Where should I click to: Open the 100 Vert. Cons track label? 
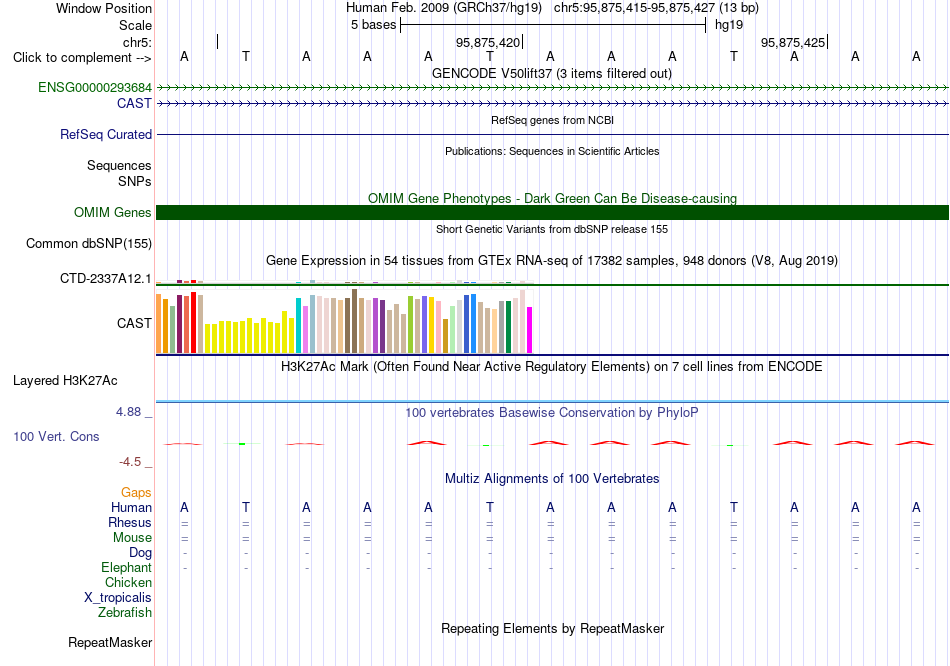click(56, 437)
